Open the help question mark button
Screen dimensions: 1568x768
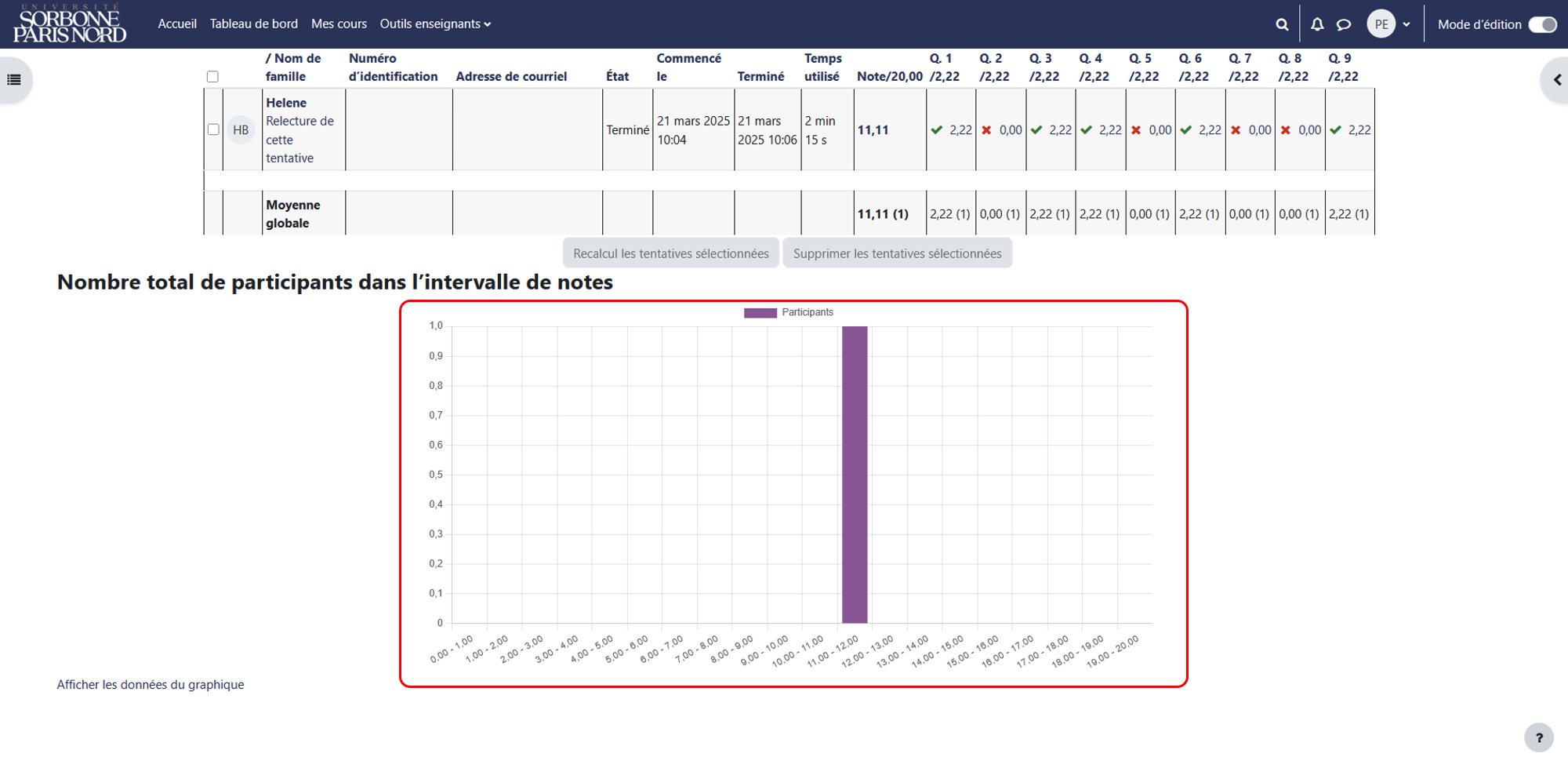tap(1539, 737)
